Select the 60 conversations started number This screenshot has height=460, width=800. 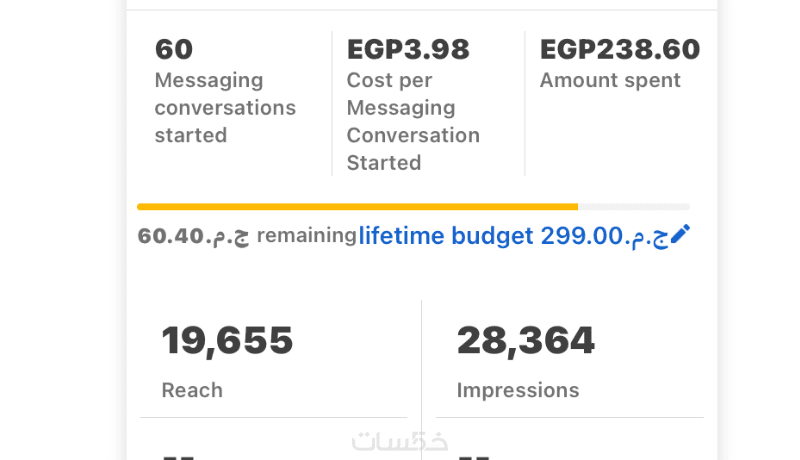point(174,49)
